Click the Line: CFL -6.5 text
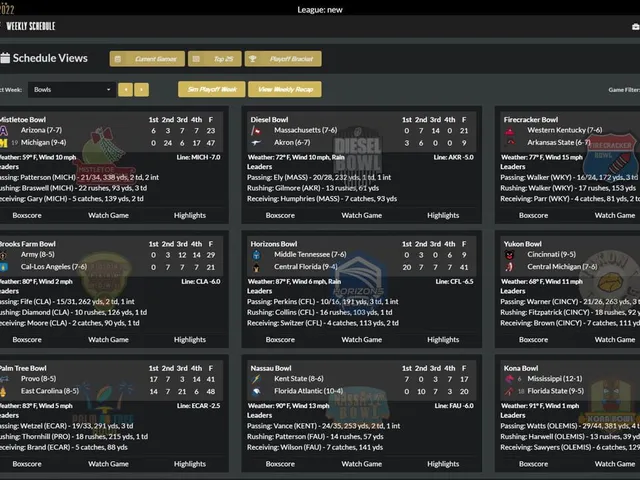Image resolution: width=640 pixels, height=480 pixels. click(454, 282)
